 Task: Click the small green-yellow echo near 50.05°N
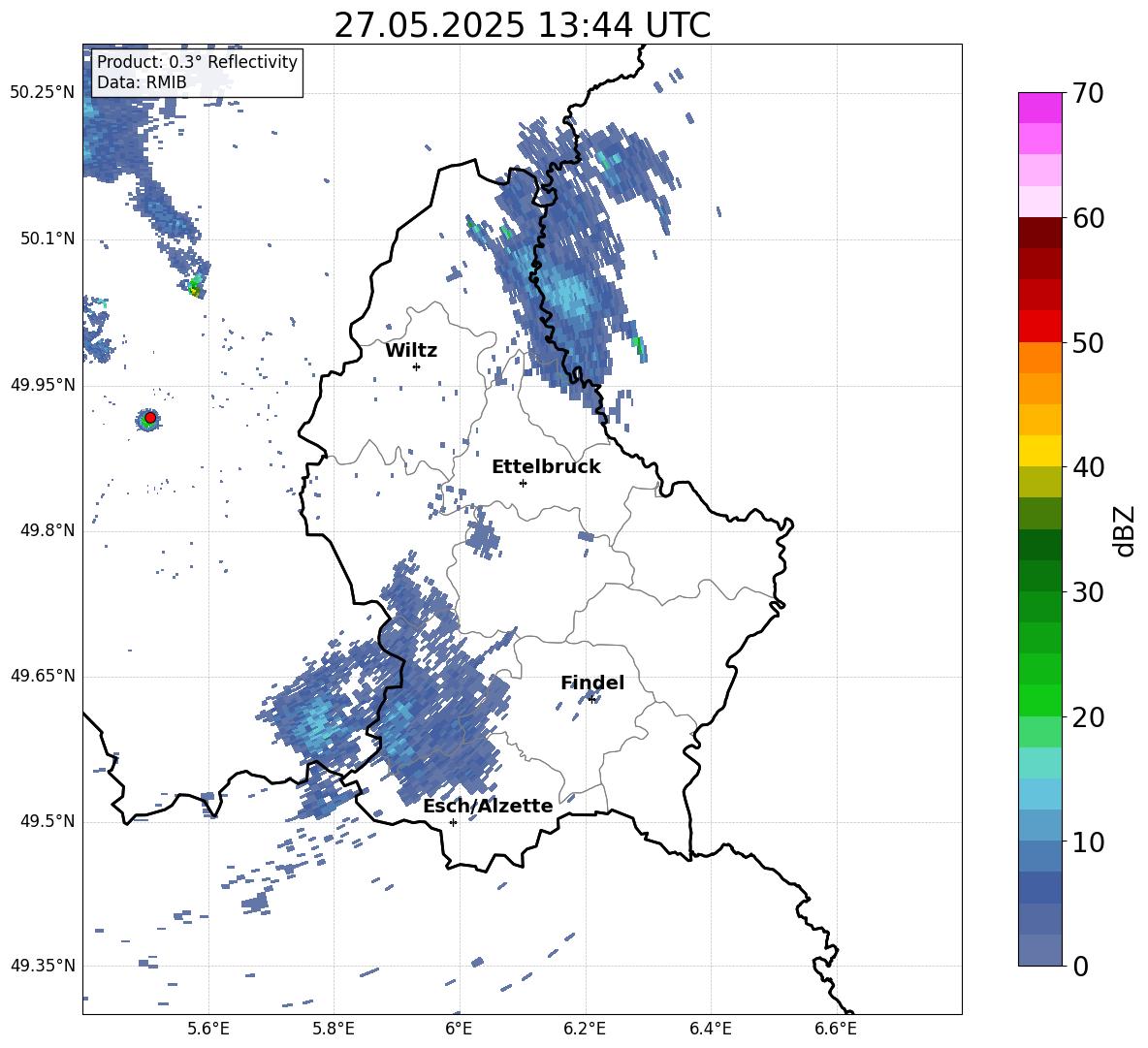click(x=195, y=286)
